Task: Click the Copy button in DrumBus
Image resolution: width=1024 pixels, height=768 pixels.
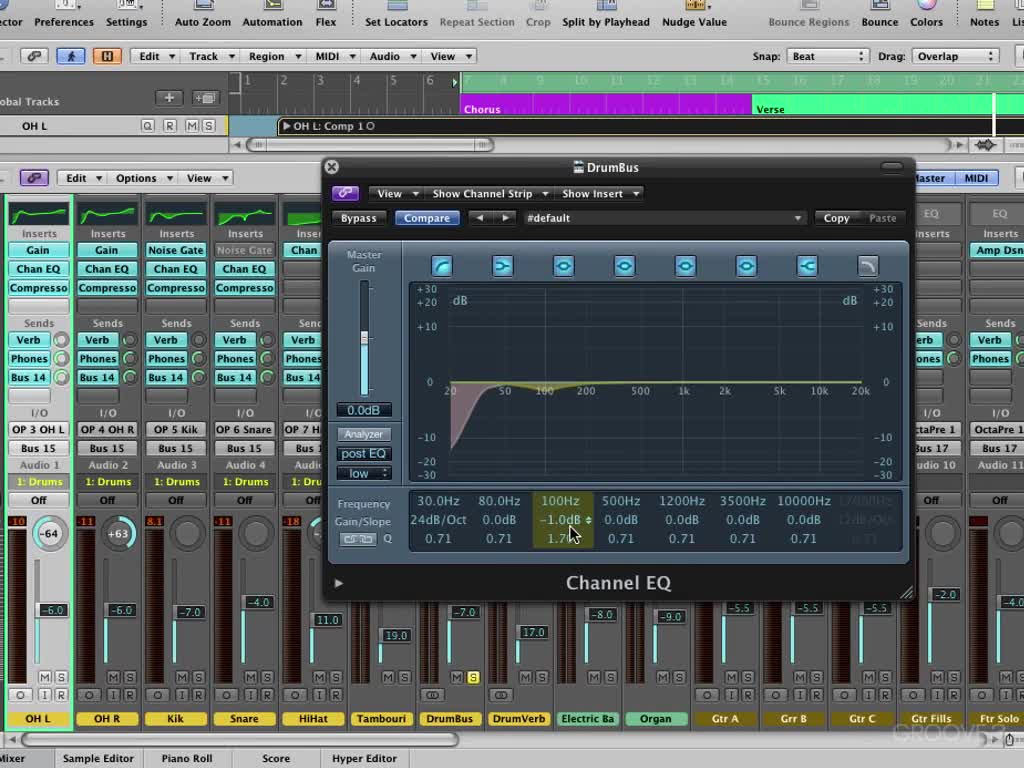Action: [836, 218]
